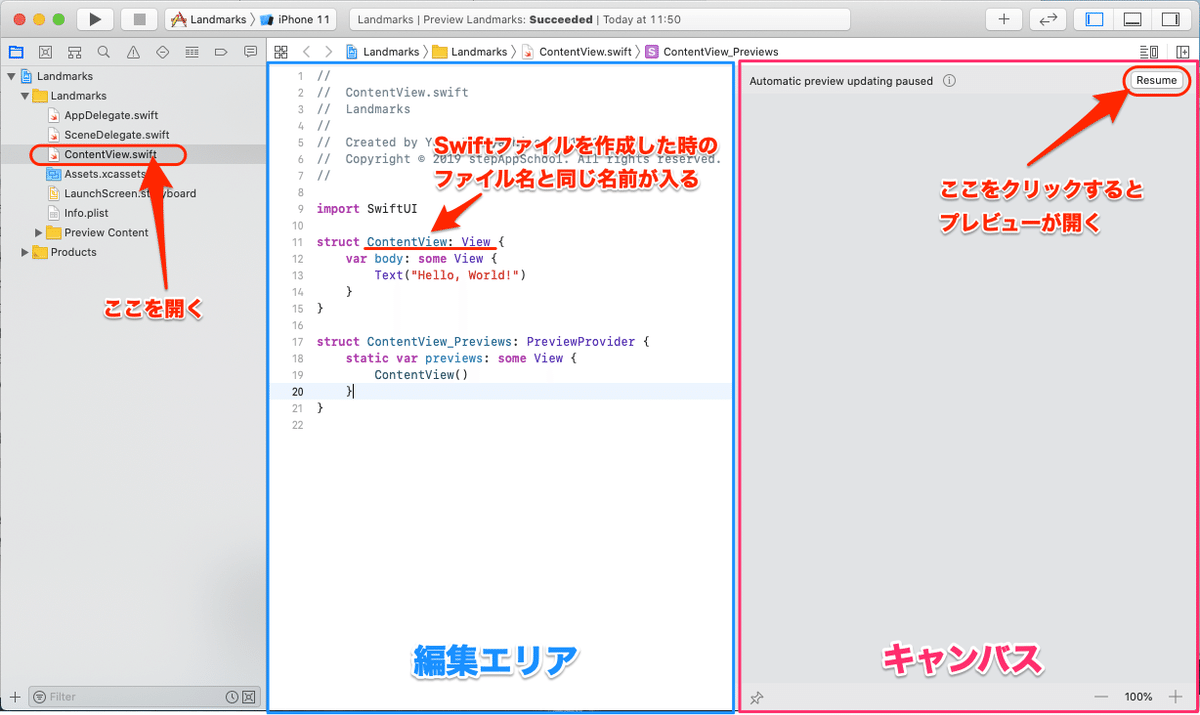Click the Resume button in canvas
Screen dimensions: 1200x715
point(1156,80)
